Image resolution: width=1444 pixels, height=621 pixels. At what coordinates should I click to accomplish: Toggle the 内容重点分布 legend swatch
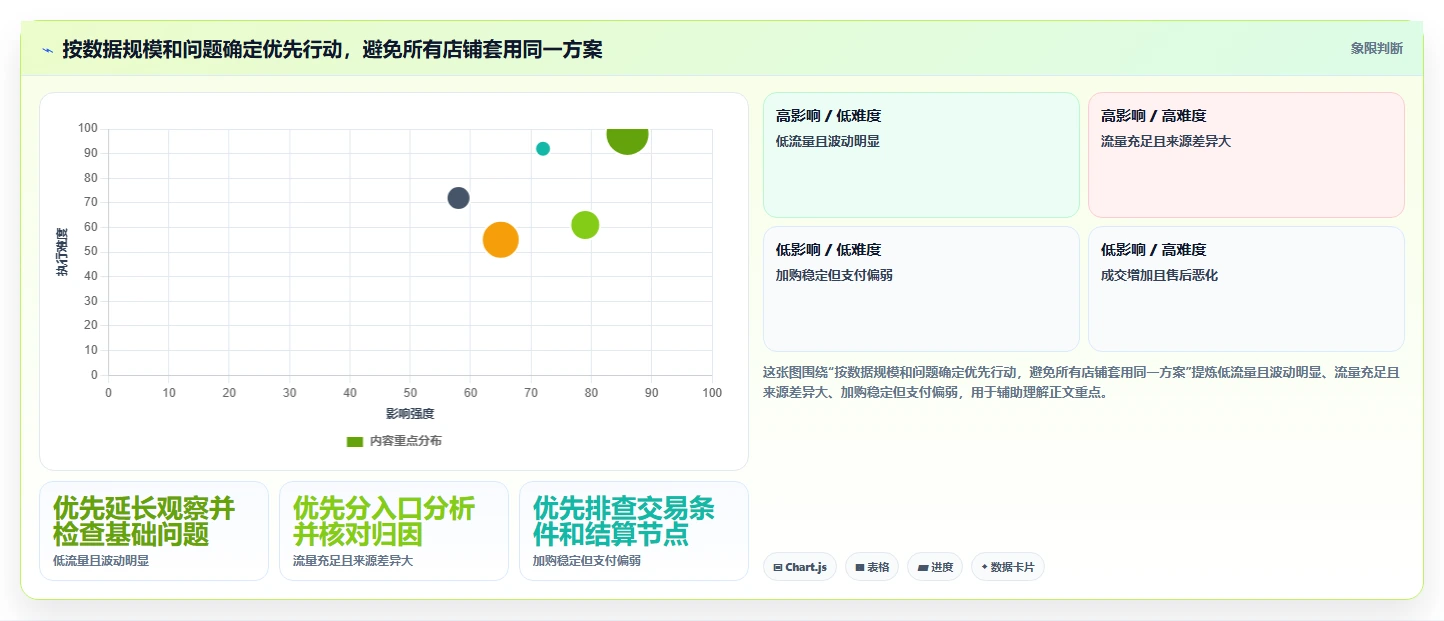pyautogui.click(x=354, y=441)
